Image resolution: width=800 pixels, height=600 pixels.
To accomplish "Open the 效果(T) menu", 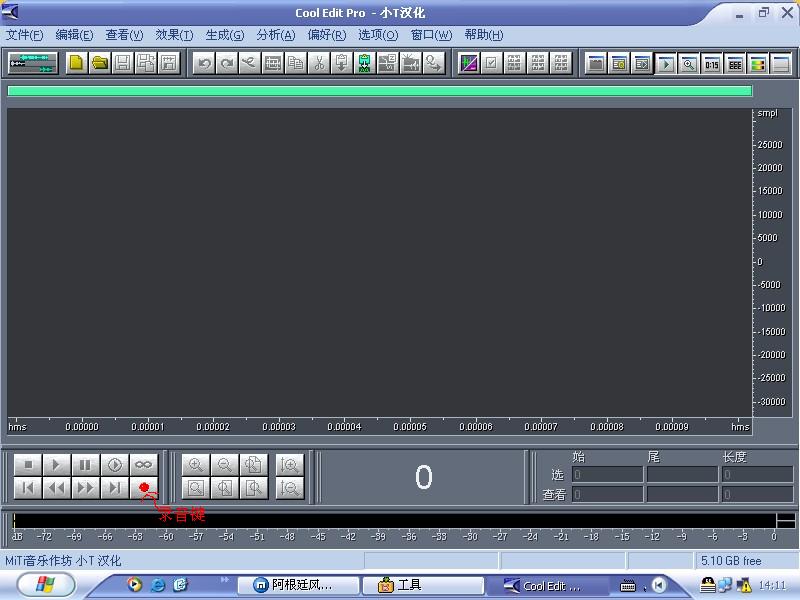I will click(174, 35).
